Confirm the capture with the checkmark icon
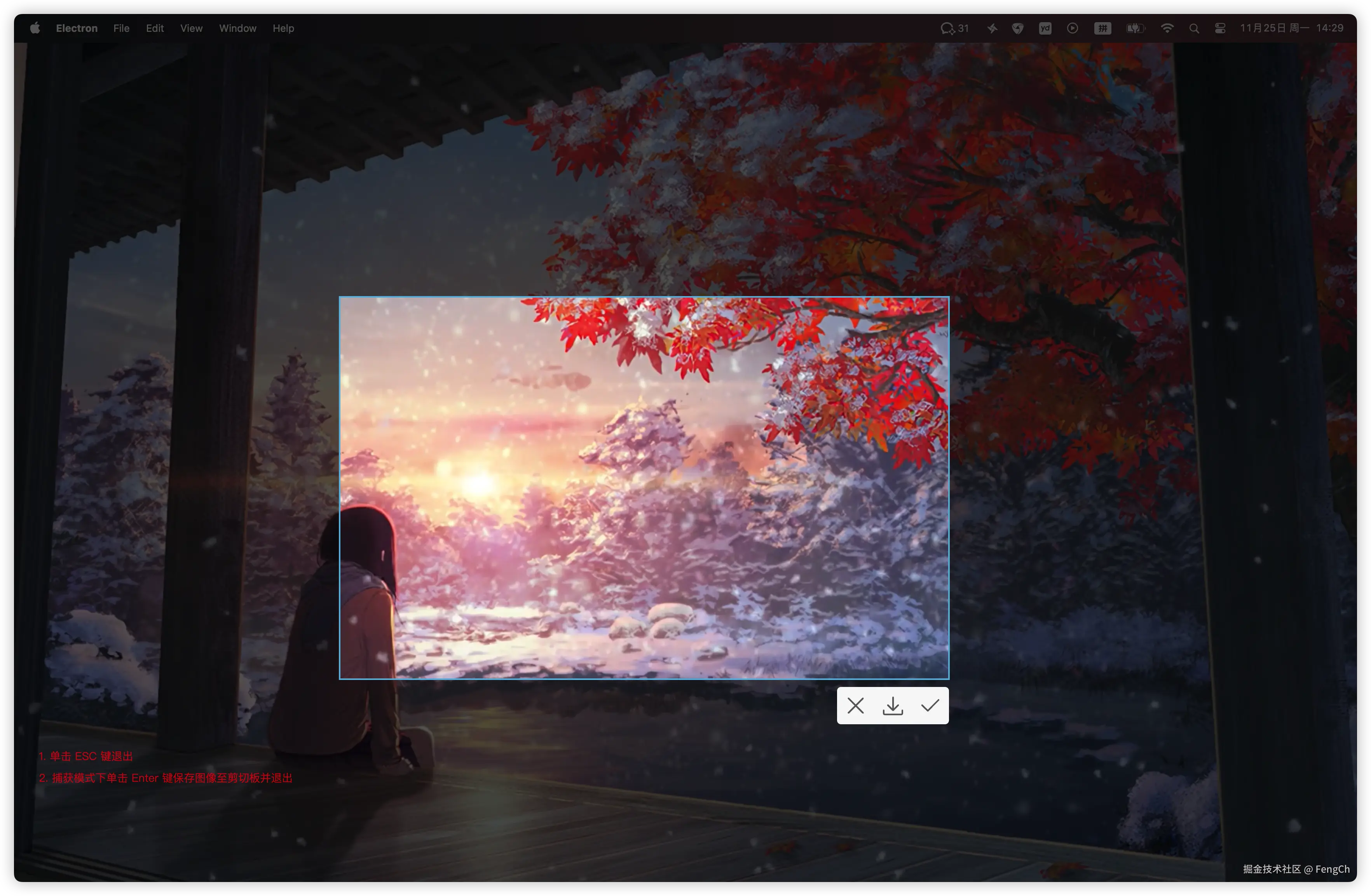The image size is (1371, 896). point(930,705)
